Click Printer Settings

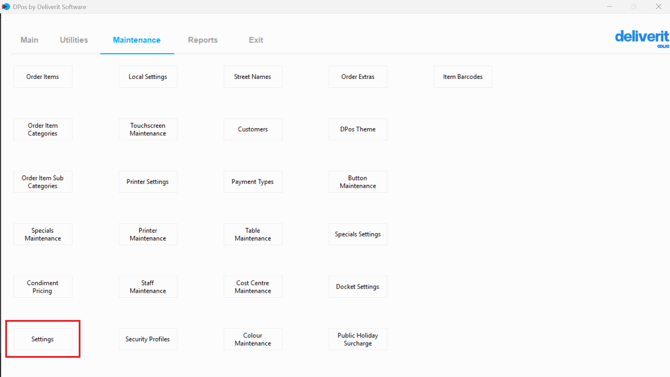pyautogui.click(x=148, y=182)
